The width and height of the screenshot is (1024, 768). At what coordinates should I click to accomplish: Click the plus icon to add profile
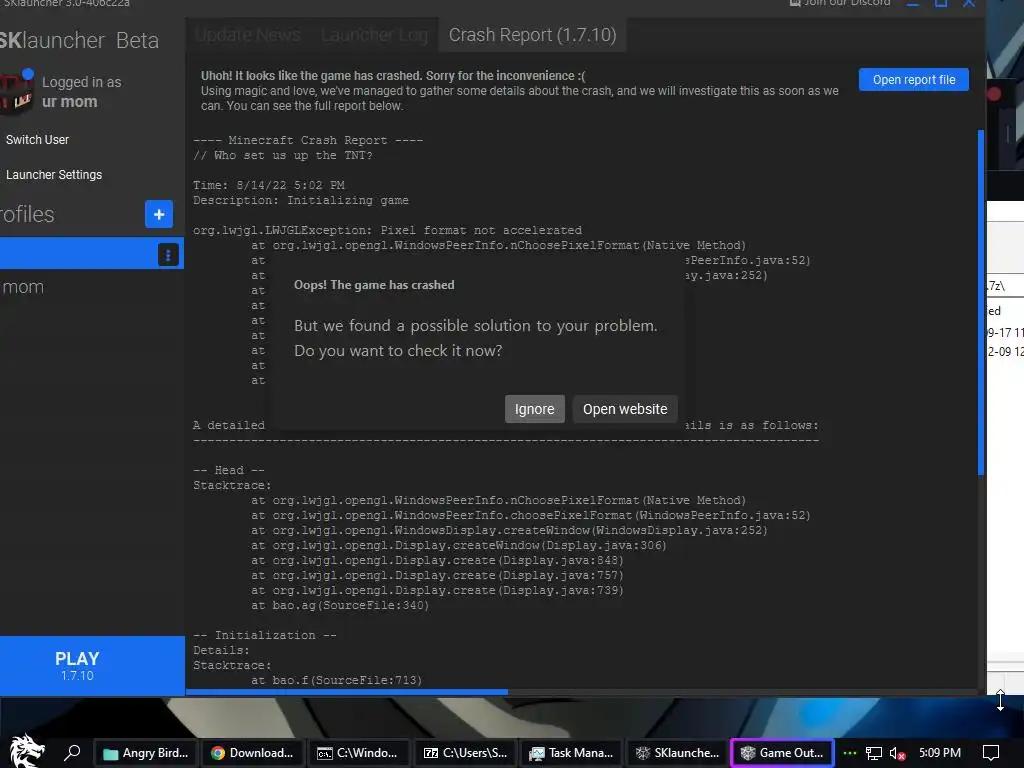(x=159, y=214)
